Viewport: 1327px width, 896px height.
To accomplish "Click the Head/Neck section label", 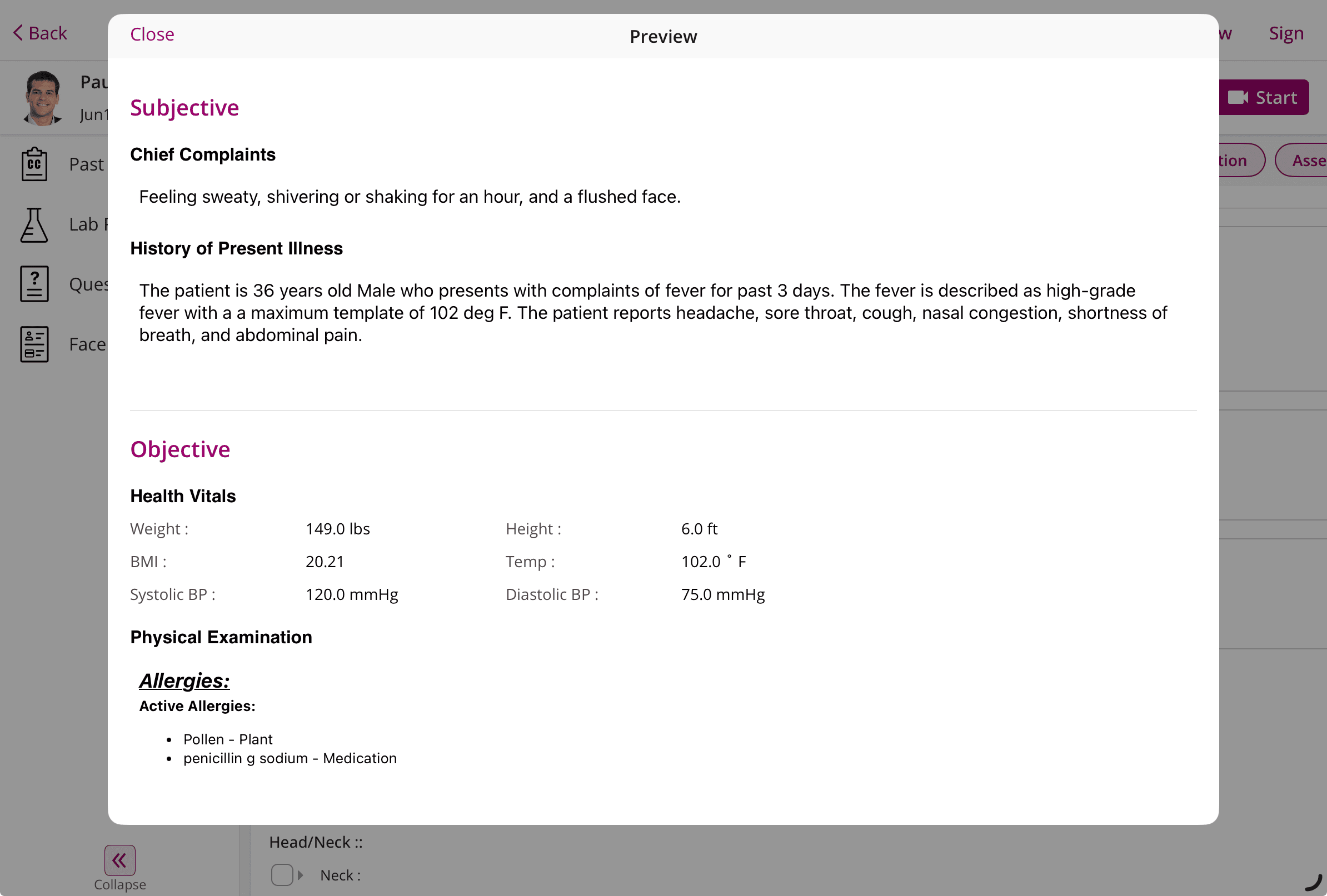I will pos(315,842).
